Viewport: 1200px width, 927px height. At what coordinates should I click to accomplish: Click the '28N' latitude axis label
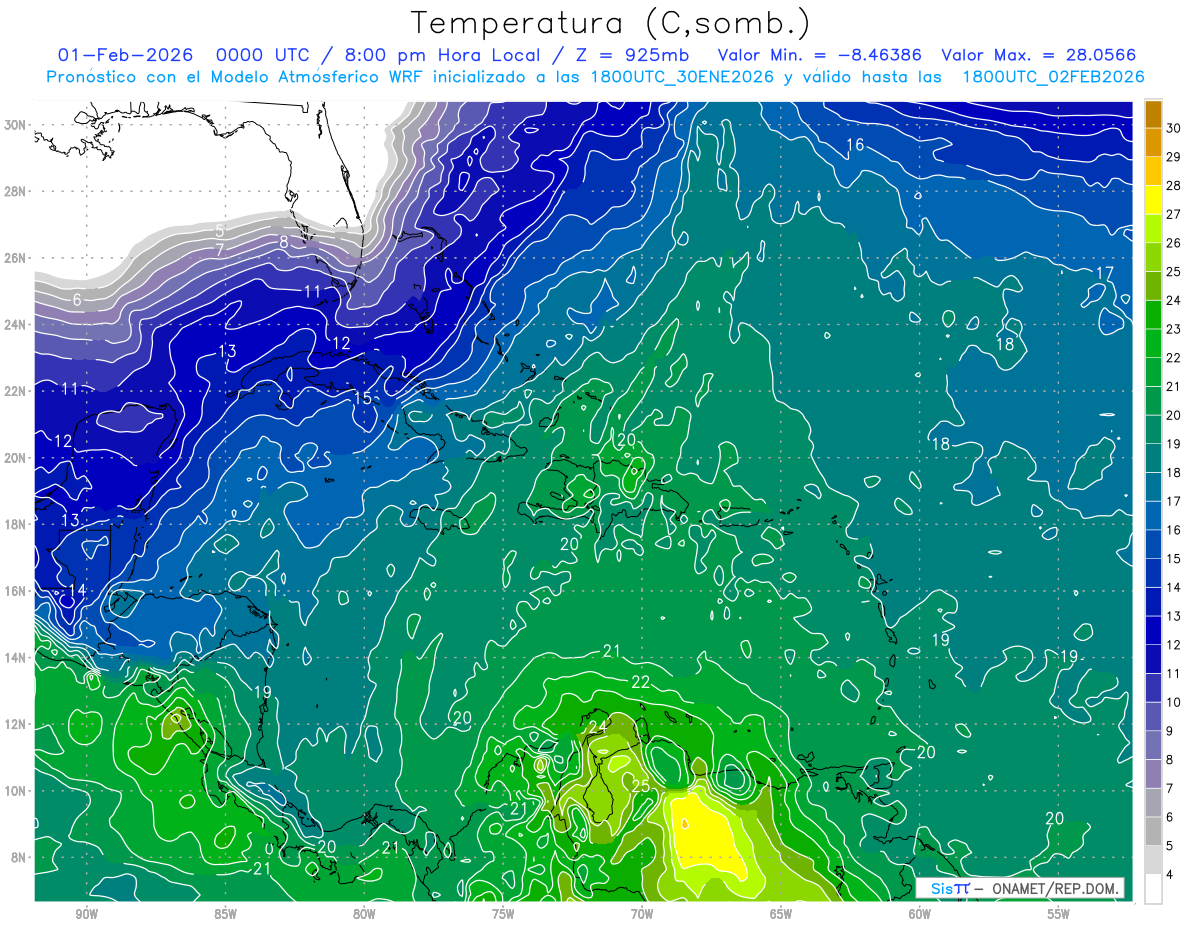click(15, 191)
